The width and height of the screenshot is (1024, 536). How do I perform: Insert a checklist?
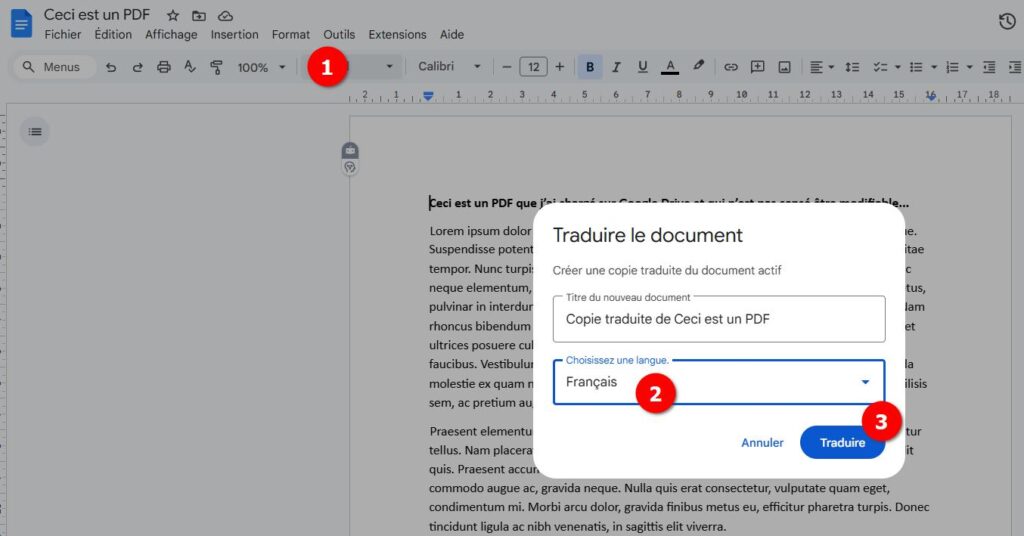(880, 67)
